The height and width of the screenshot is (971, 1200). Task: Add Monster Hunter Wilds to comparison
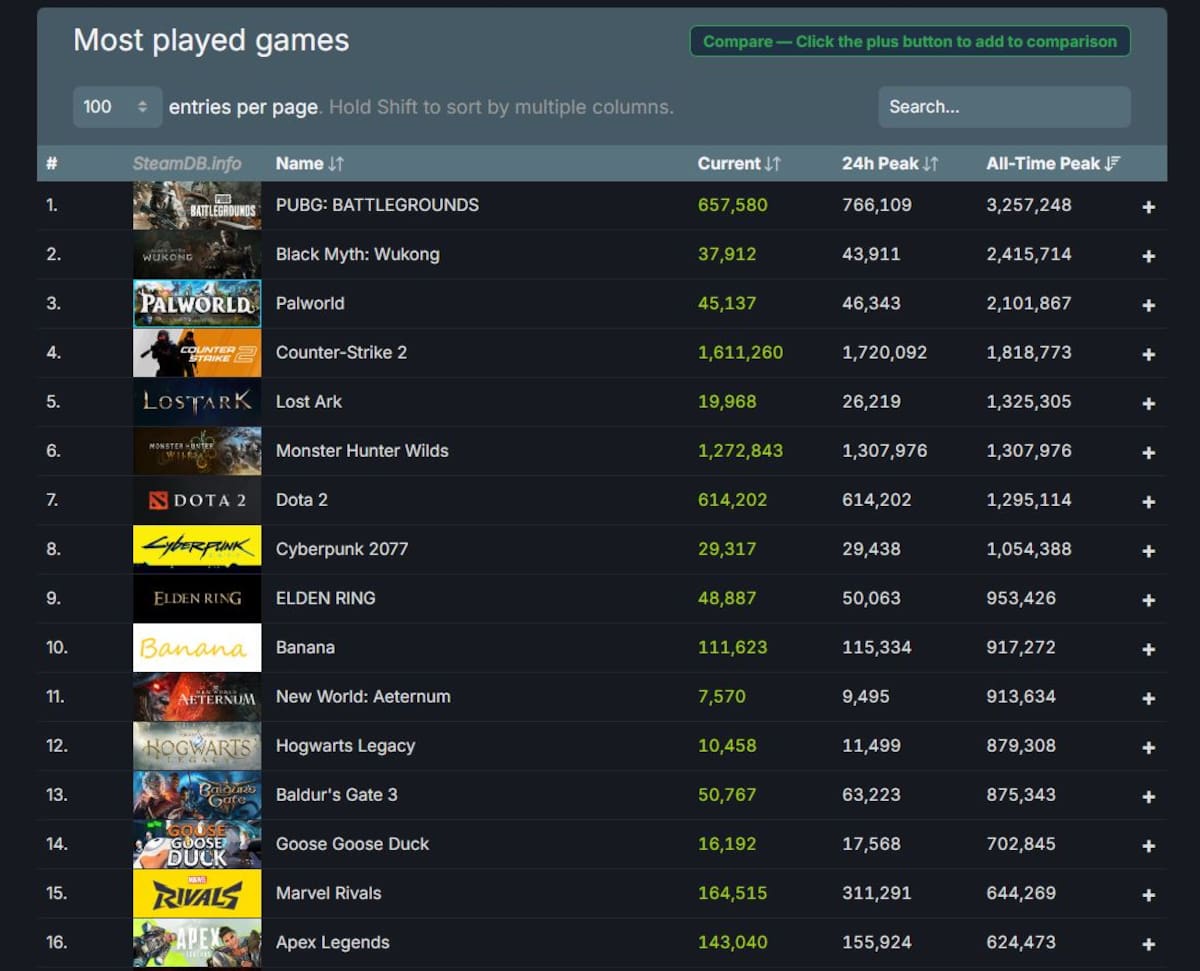pos(1148,452)
